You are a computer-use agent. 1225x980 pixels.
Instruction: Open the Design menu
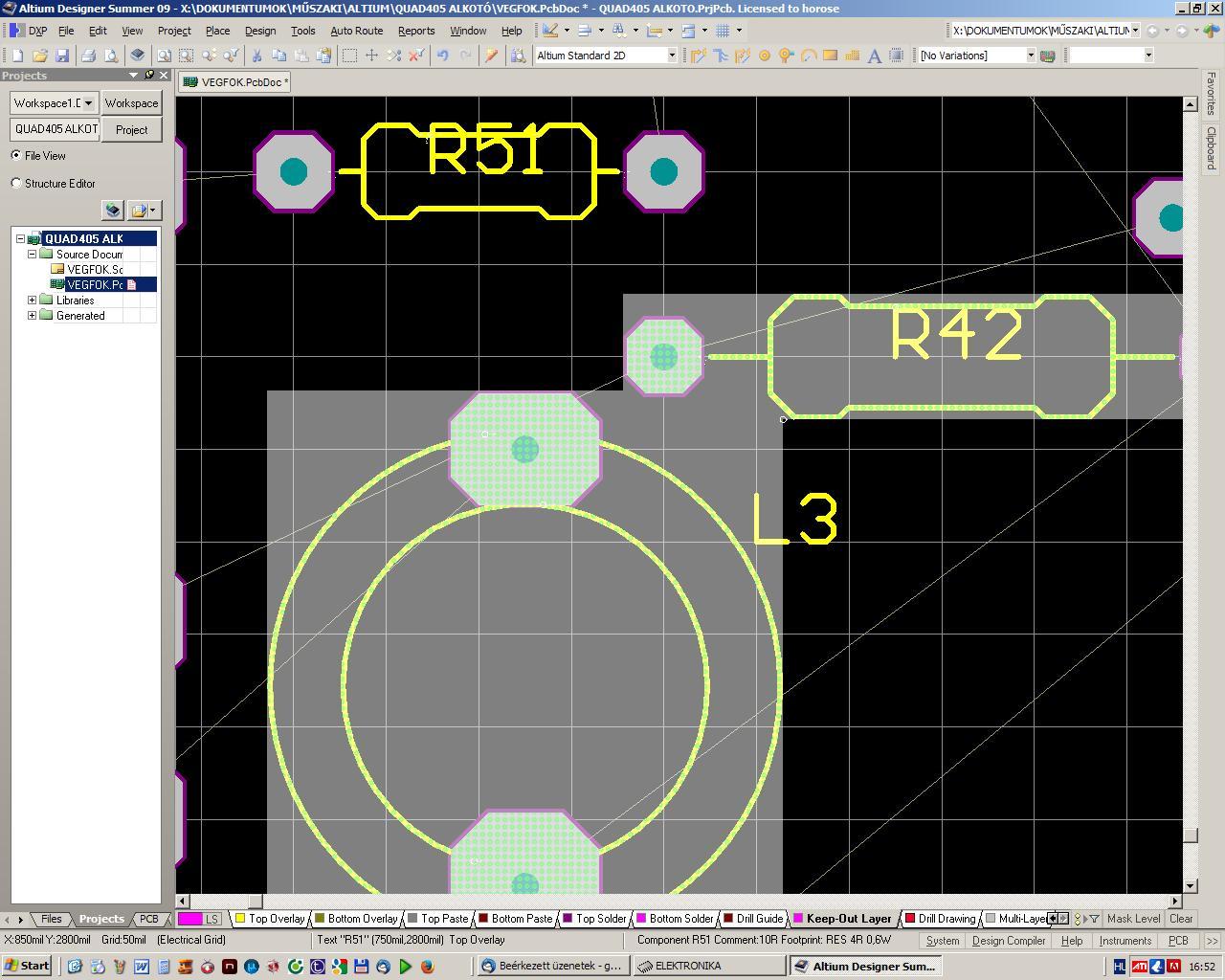click(x=260, y=31)
